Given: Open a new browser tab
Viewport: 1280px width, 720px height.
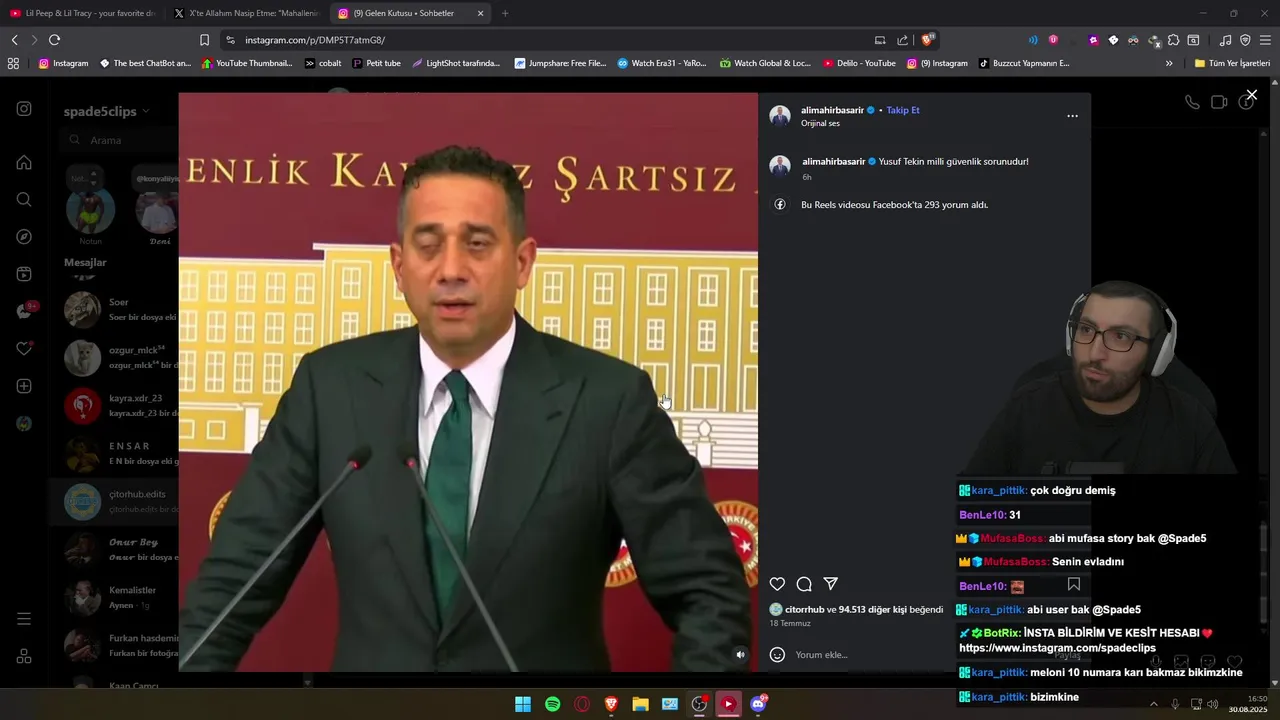Looking at the screenshot, I should coord(505,13).
